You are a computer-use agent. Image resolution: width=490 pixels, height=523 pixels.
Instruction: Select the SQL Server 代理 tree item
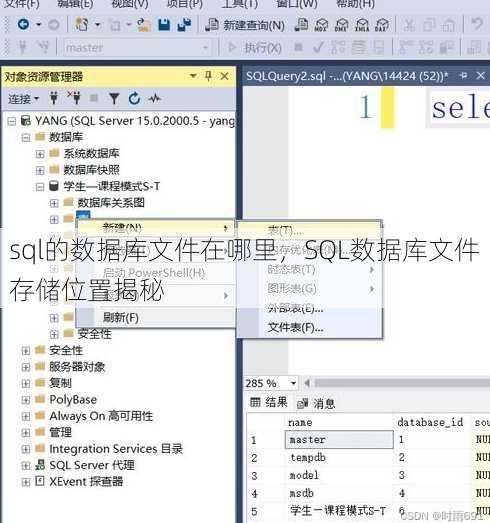click(x=92, y=465)
